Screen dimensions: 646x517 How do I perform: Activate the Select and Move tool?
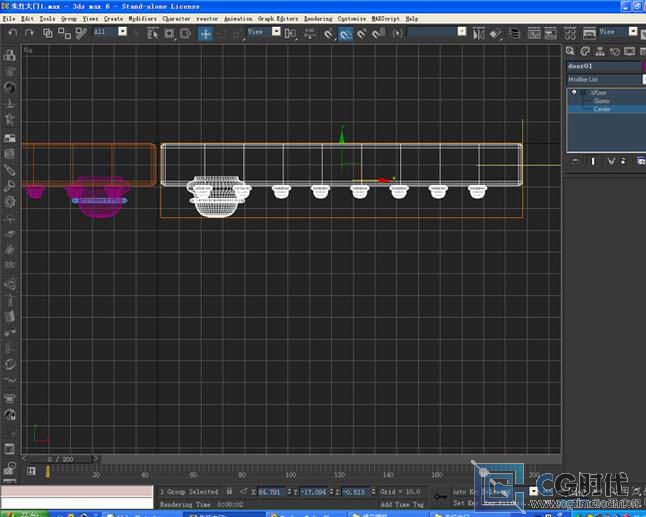coord(205,33)
